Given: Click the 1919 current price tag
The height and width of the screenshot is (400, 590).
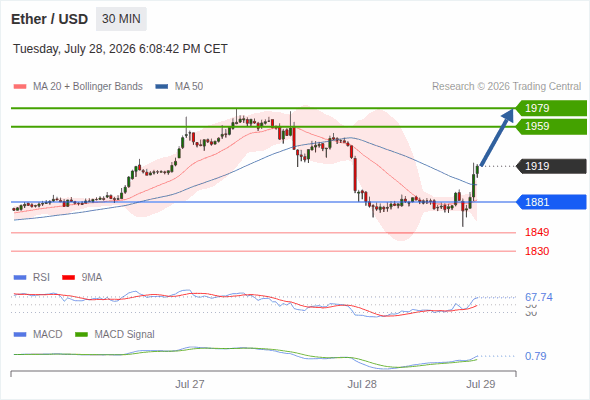Looking at the screenshot, I should pyautogui.click(x=551, y=166).
